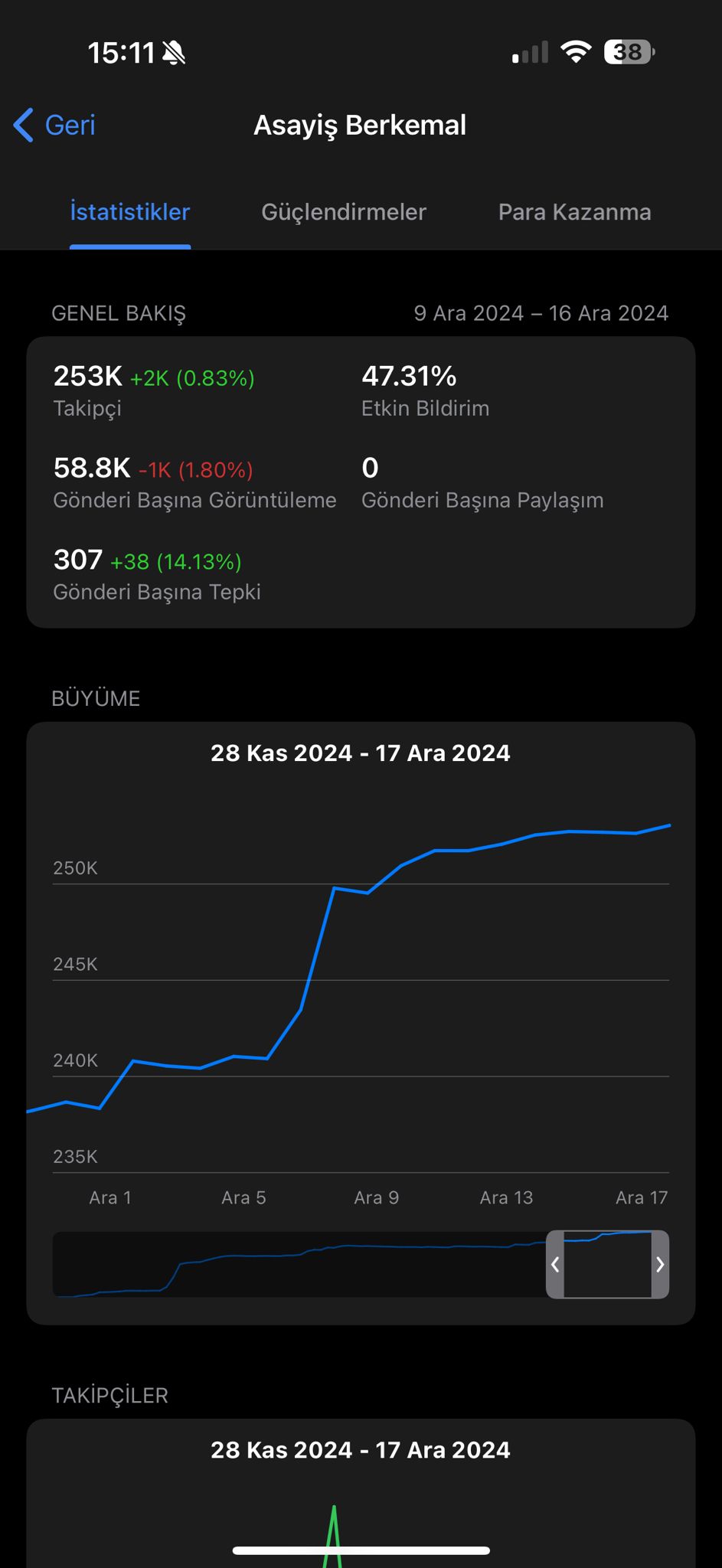Tap the back chevron icon

coord(23,125)
